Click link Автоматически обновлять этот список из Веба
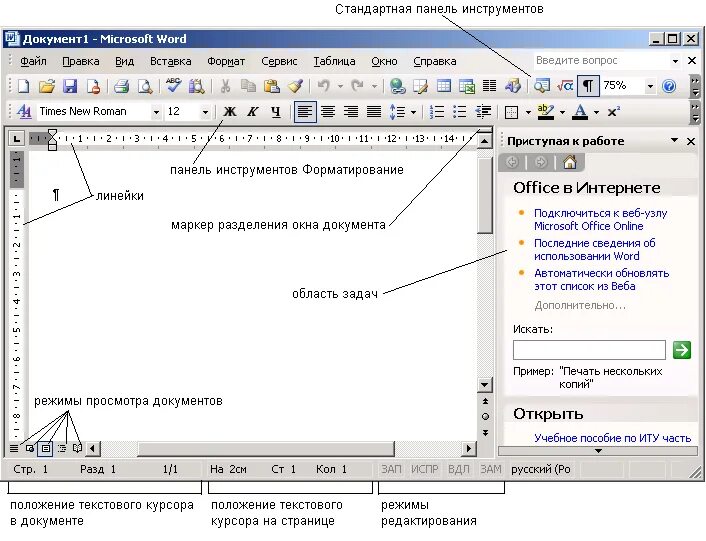Image resolution: width=706 pixels, height=541 pixels. click(602, 279)
